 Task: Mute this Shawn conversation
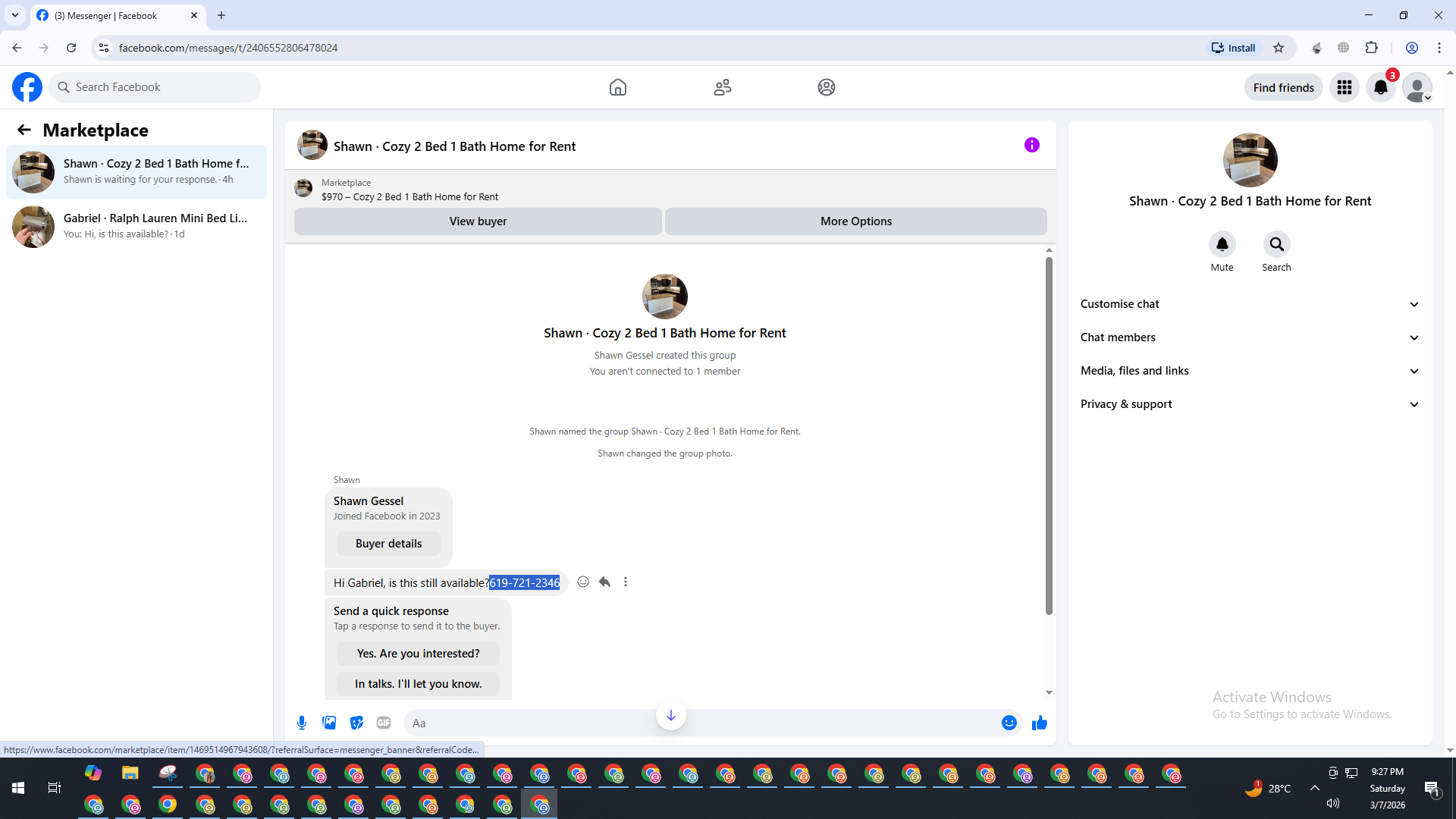(1222, 244)
